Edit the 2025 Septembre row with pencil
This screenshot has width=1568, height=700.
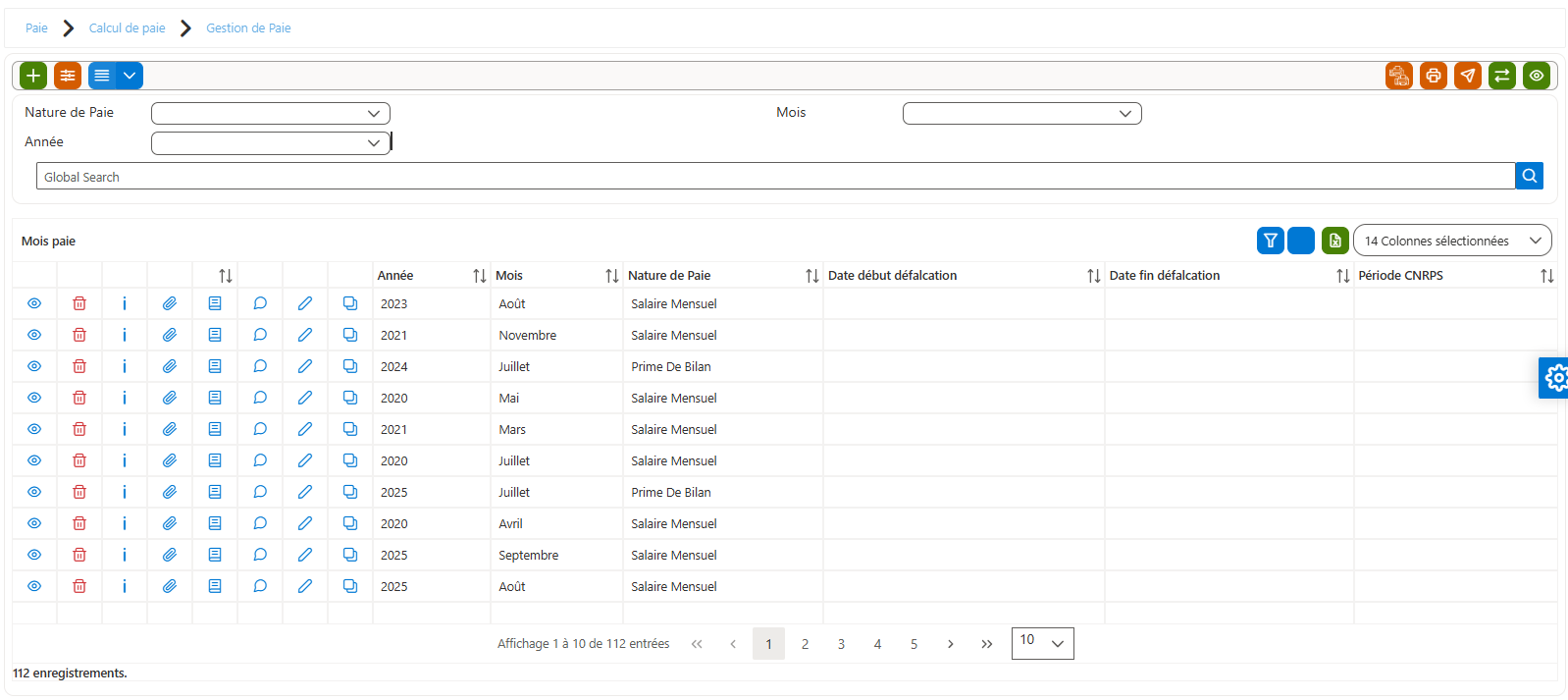(305, 555)
